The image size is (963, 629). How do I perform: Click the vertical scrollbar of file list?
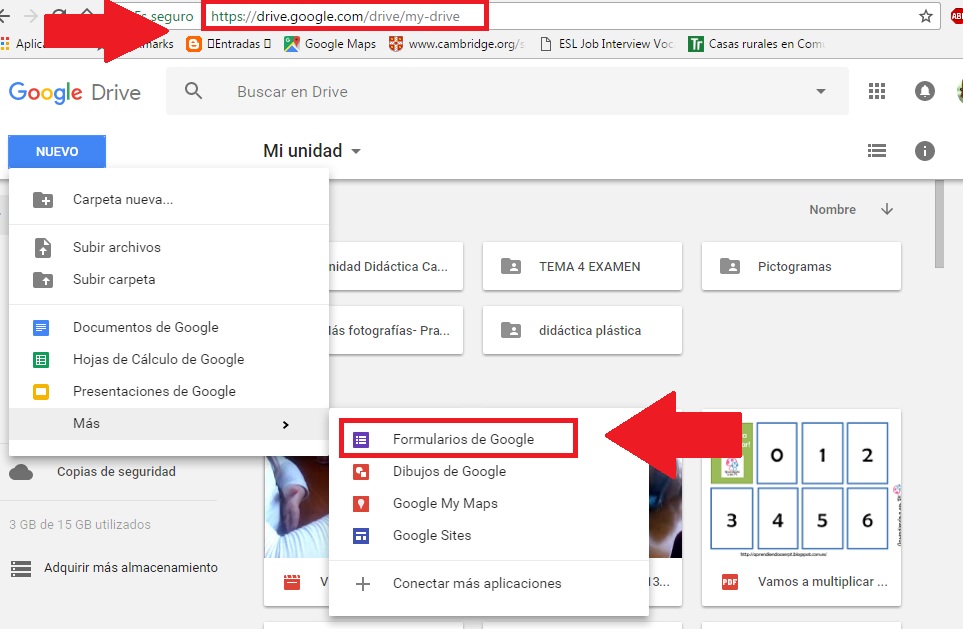pos(939,224)
